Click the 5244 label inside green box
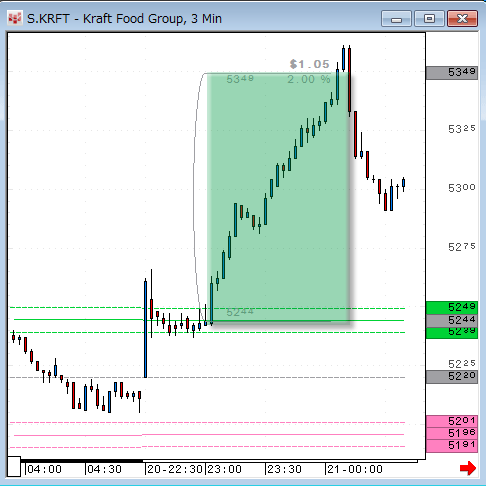 point(240,312)
